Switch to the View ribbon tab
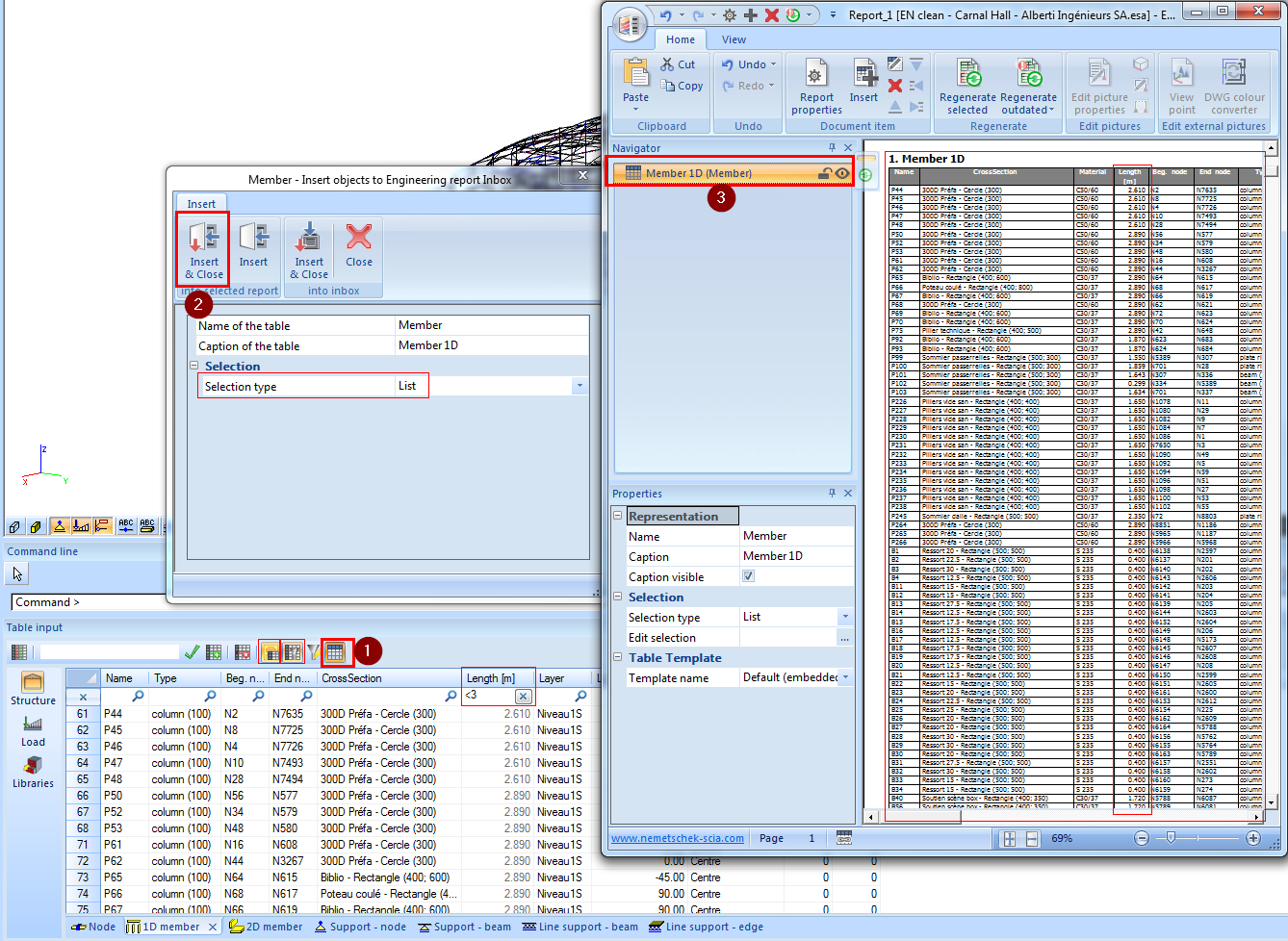Image resolution: width=1288 pixels, height=941 pixels. [734, 39]
